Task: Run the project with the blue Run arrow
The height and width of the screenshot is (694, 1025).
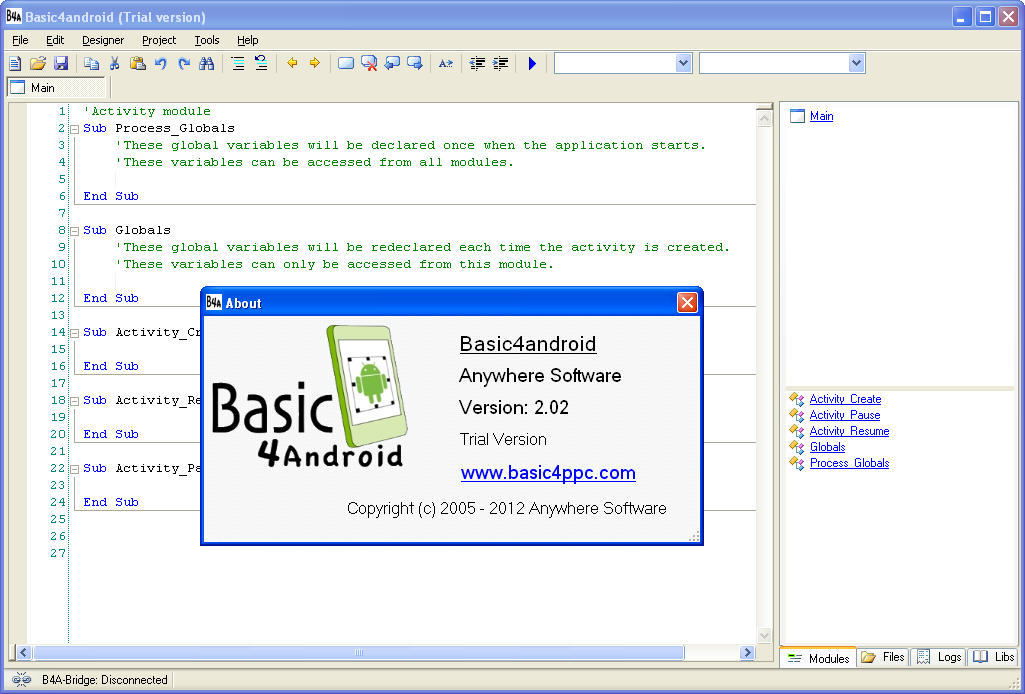Action: click(531, 63)
